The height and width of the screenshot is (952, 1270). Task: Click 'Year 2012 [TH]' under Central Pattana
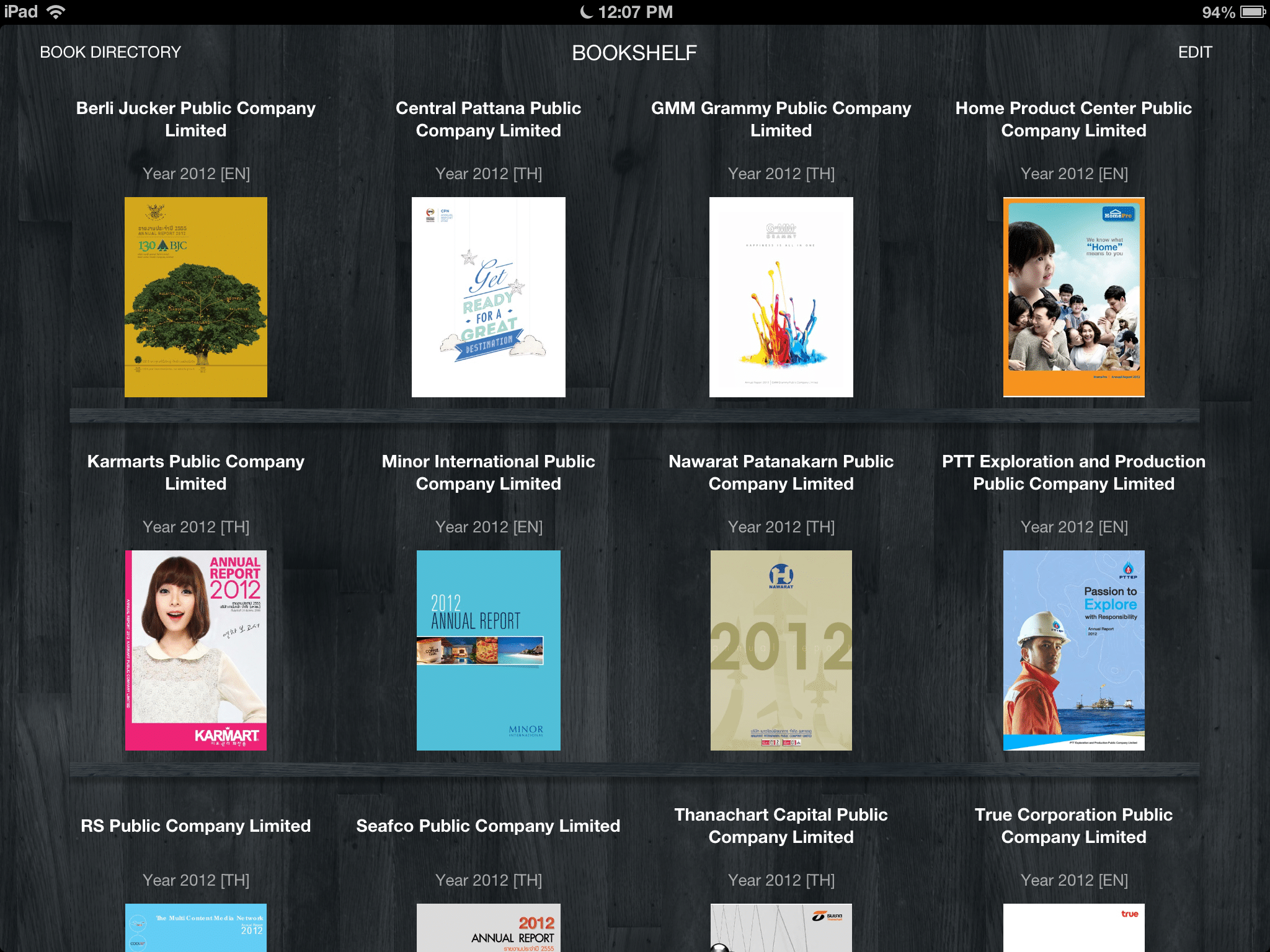tap(489, 174)
